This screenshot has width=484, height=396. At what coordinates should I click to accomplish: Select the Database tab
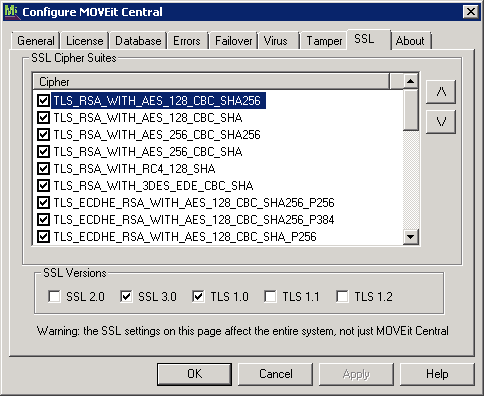point(138,41)
